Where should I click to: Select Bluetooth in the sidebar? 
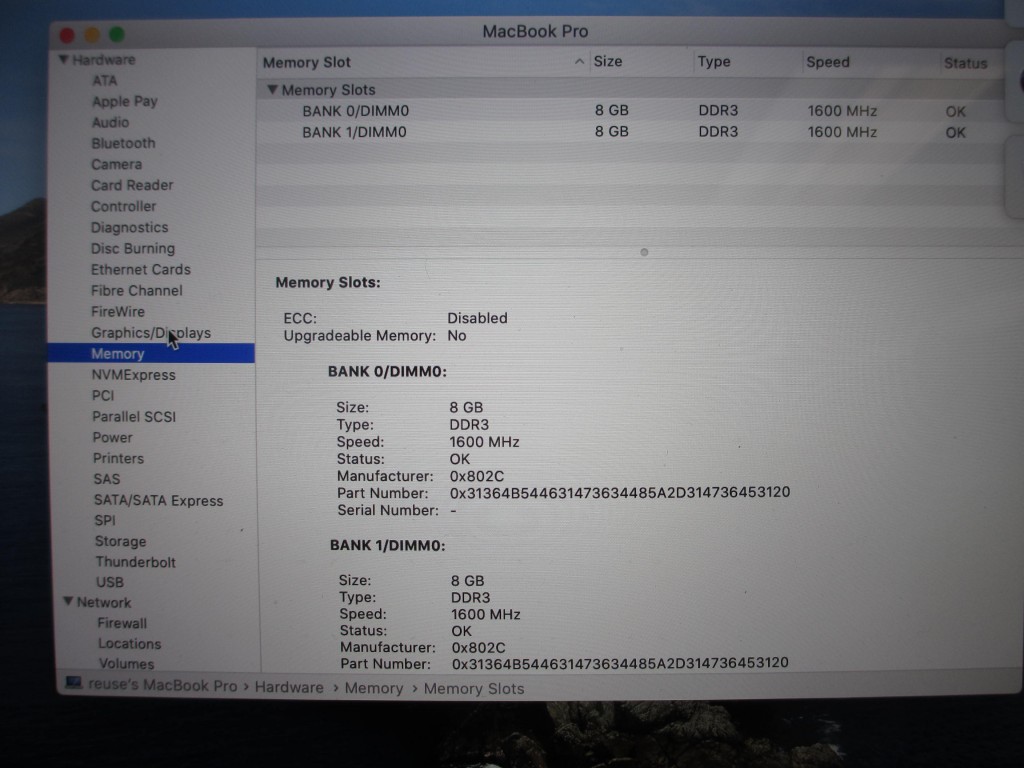coord(123,143)
